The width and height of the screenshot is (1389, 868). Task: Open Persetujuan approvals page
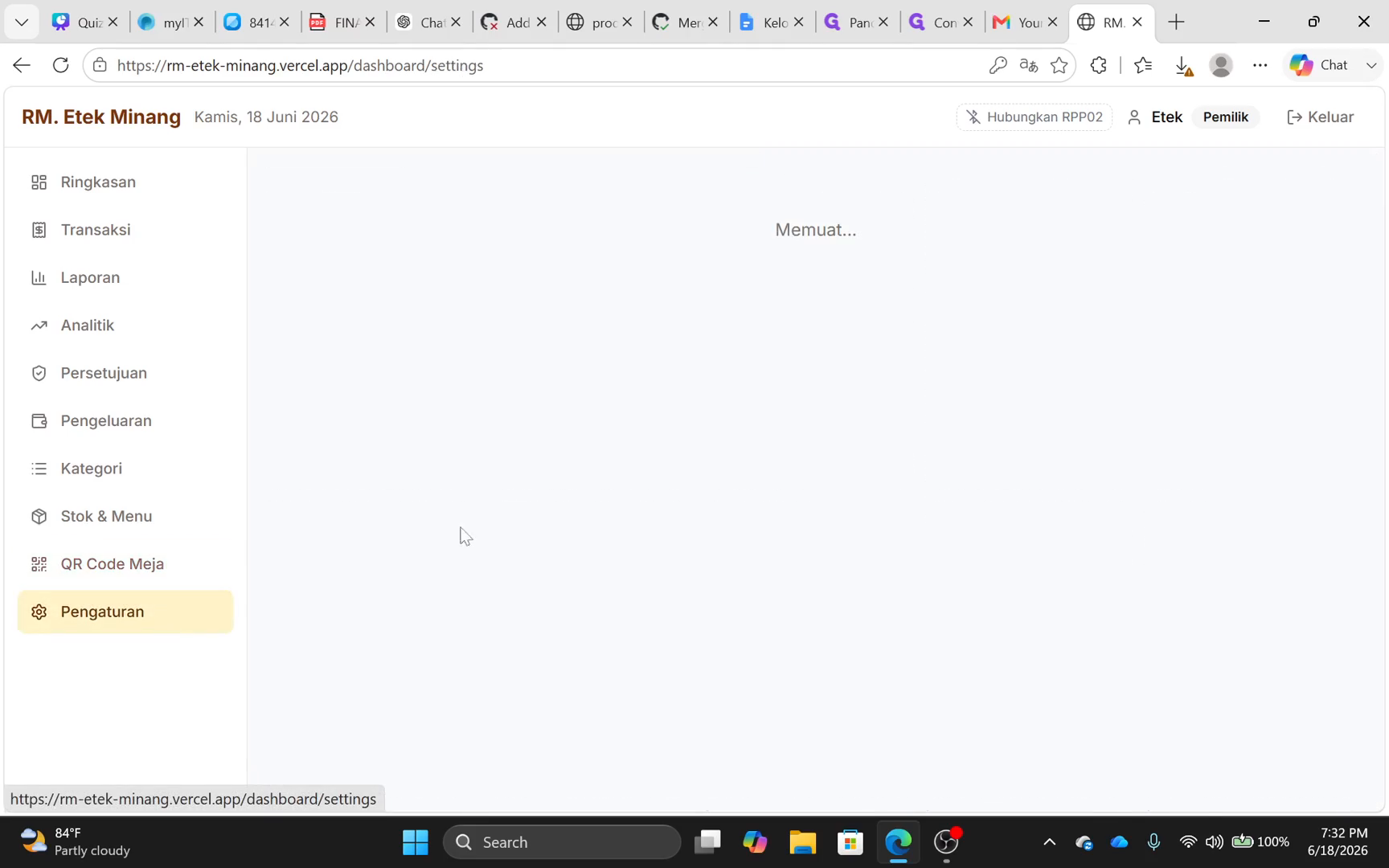click(125, 373)
